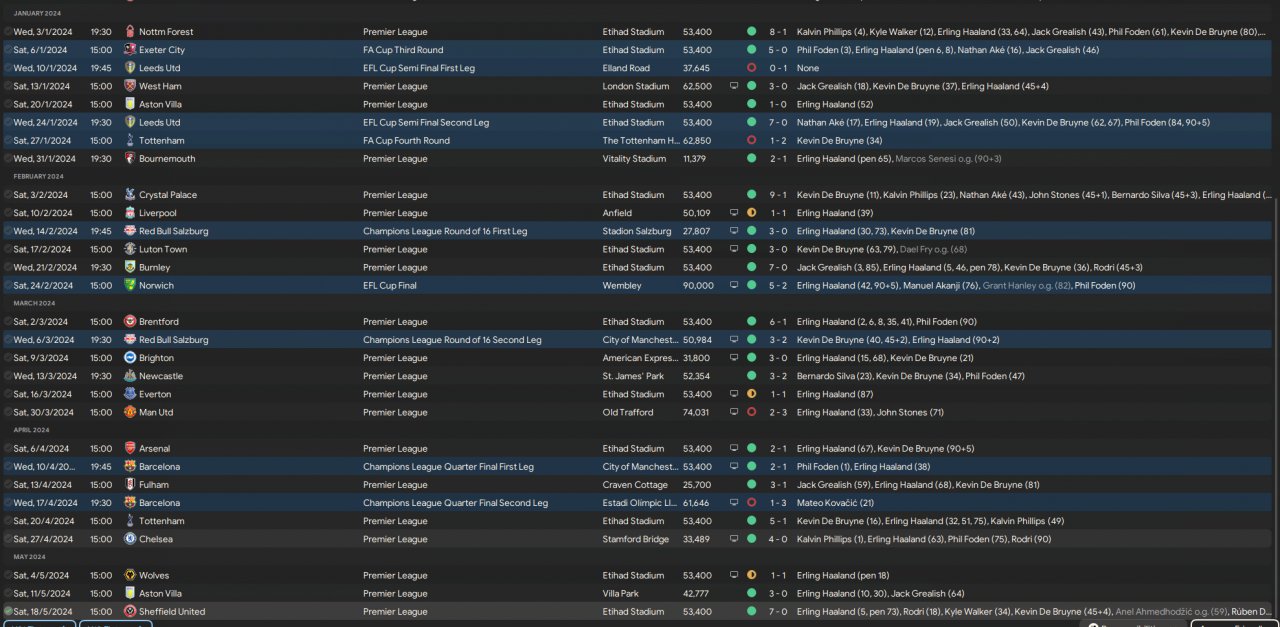
Task: Check the selection circle beside Brentford fixture
Action: tap(8, 322)
